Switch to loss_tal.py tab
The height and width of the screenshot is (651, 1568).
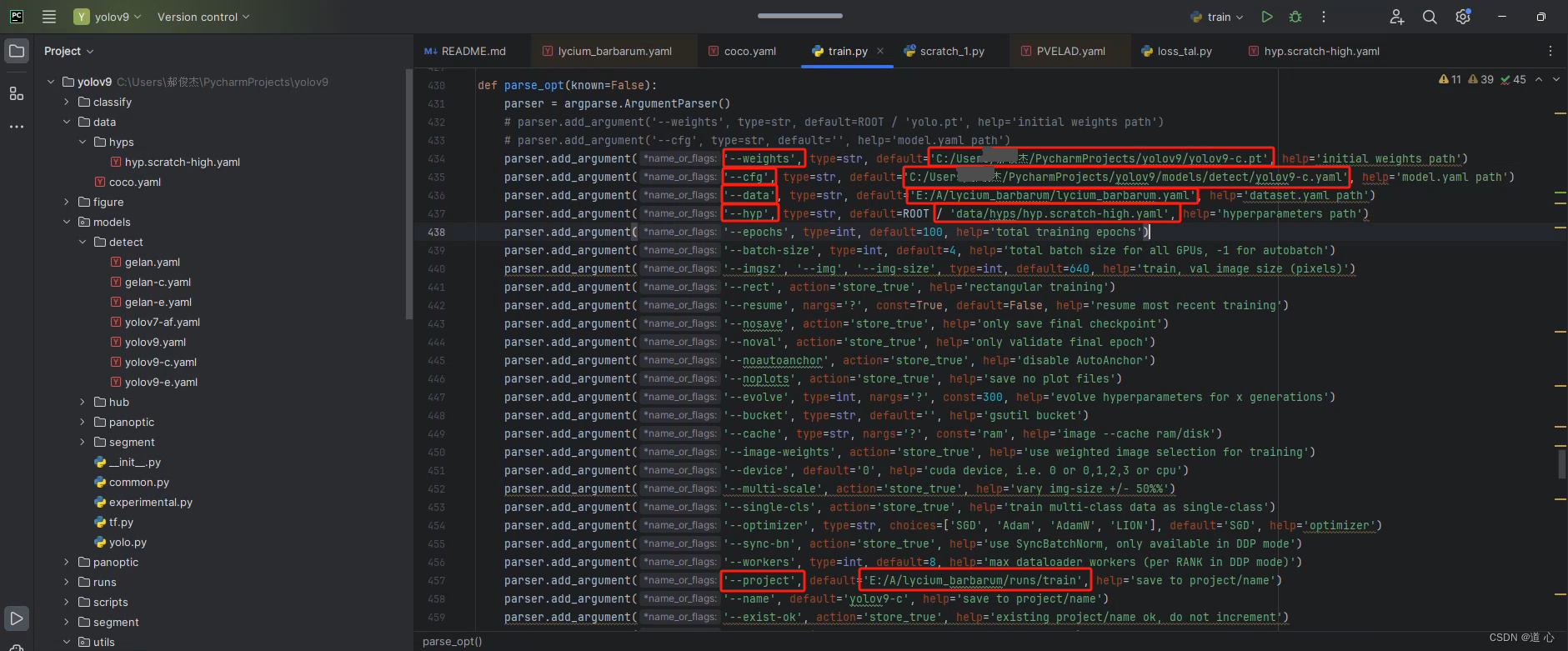pyautogui.click(x=1177, y=51)
